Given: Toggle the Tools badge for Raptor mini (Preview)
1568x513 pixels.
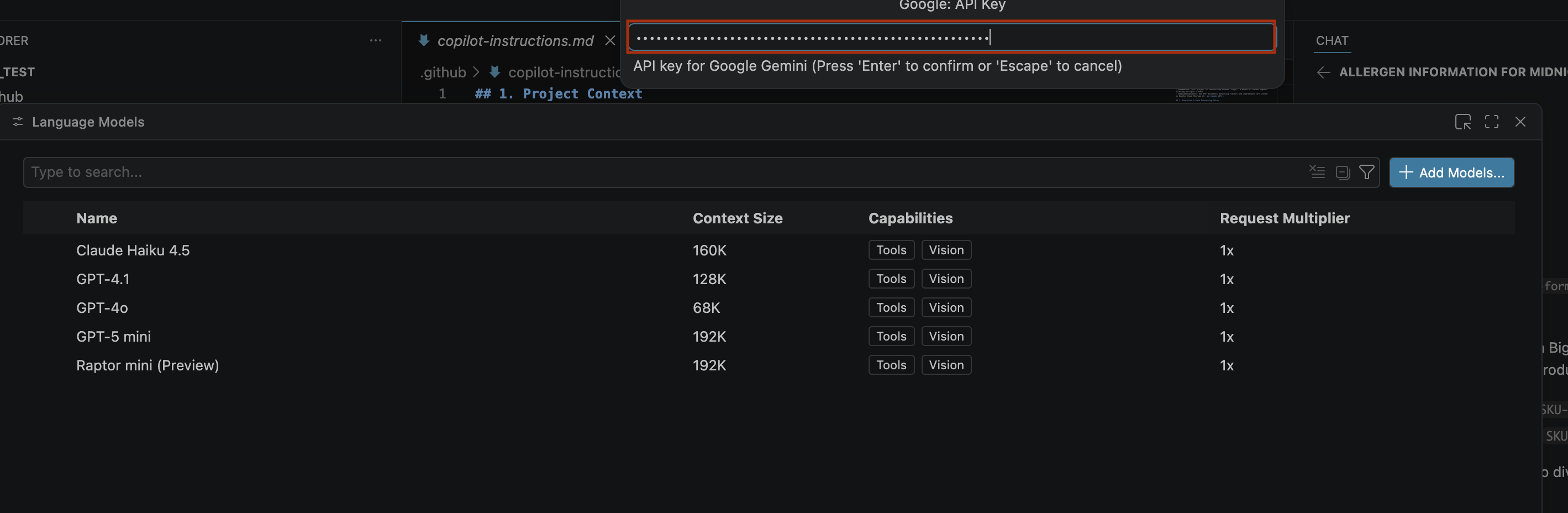Looking at the screenshot, I should coord(891,365).
